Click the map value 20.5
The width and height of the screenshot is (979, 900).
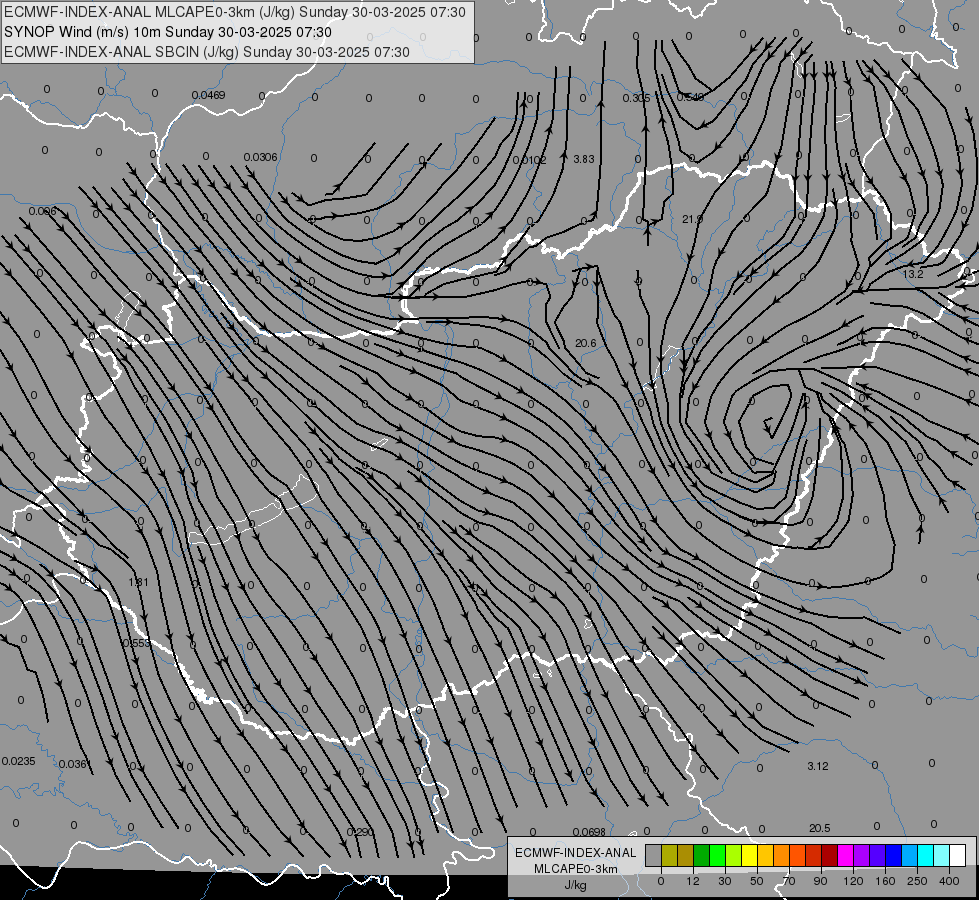tap(820, 828)
